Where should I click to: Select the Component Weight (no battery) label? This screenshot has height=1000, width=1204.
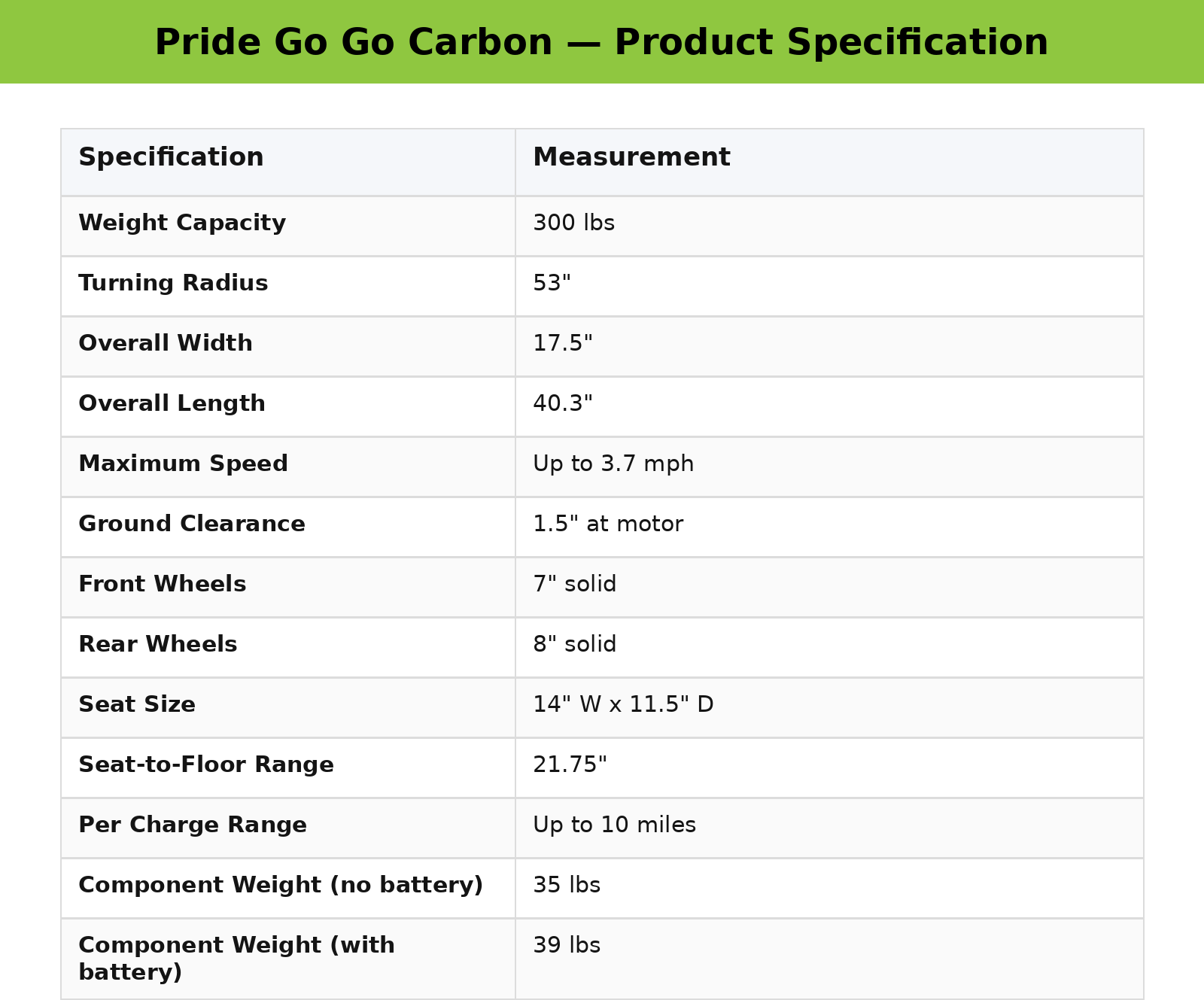point(281,886)
